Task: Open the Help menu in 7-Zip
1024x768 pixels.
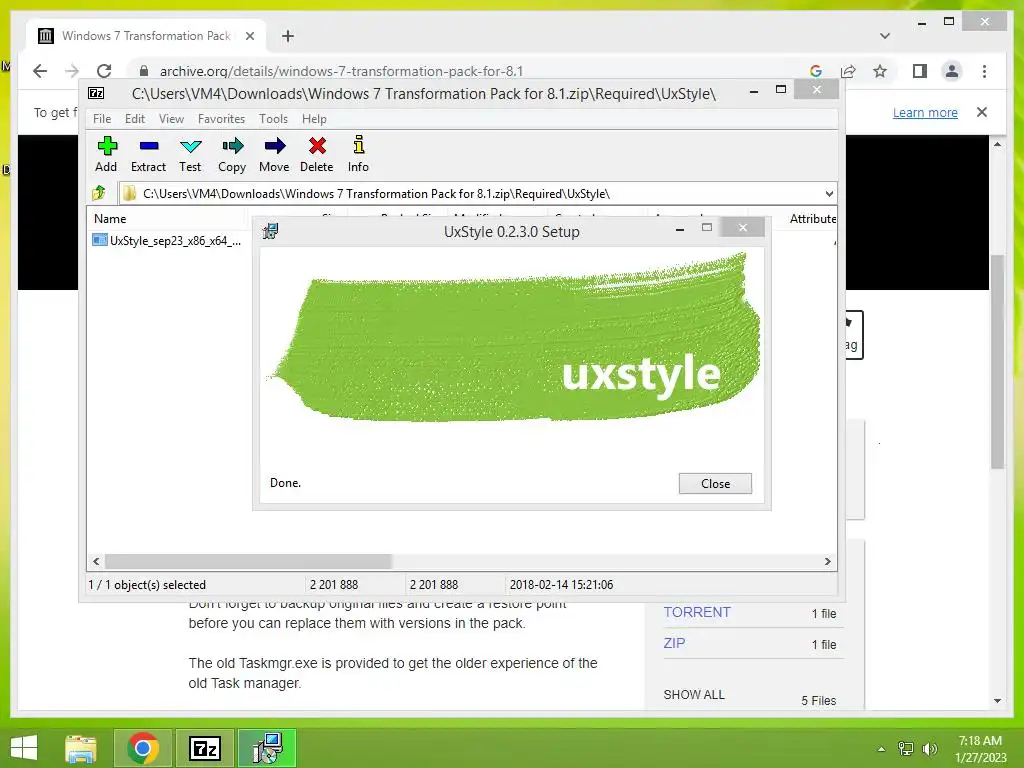Action: pyautogui.click(x=314, y=119)
